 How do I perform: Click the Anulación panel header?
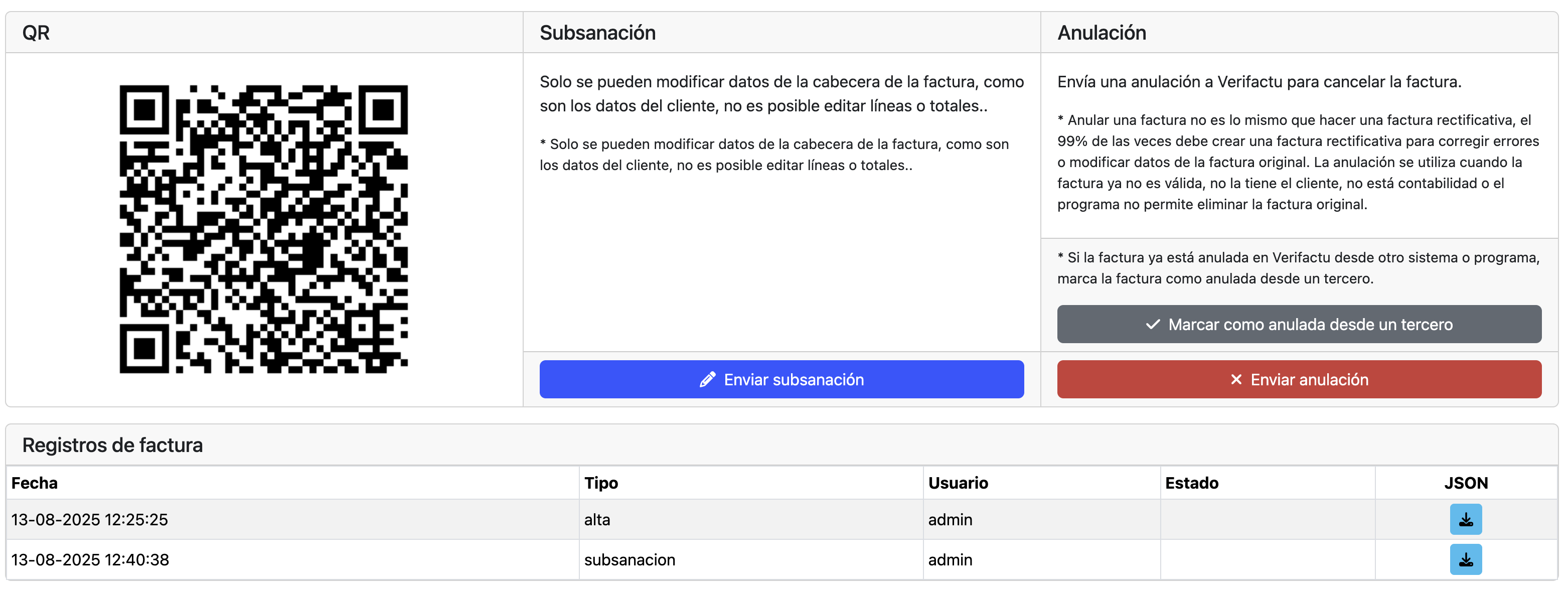tap(1100, 33)
